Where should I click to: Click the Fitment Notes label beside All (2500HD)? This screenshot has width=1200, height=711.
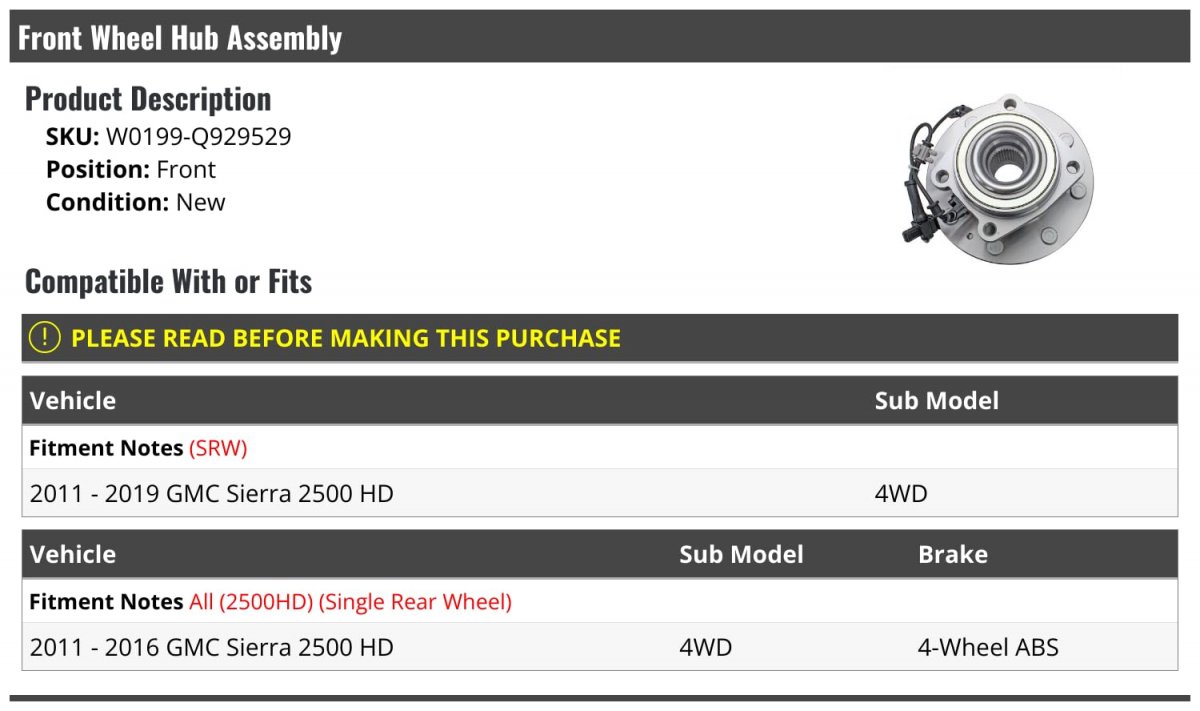click(x=106, y=602)
